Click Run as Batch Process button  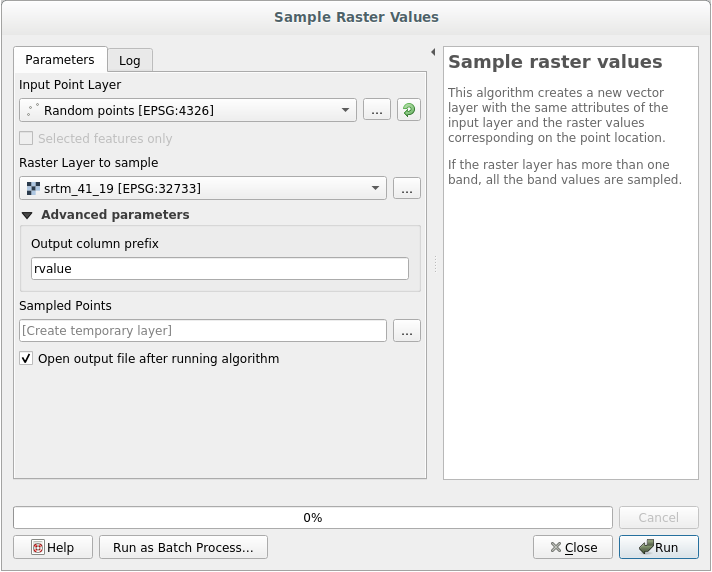tap(190, 547)
